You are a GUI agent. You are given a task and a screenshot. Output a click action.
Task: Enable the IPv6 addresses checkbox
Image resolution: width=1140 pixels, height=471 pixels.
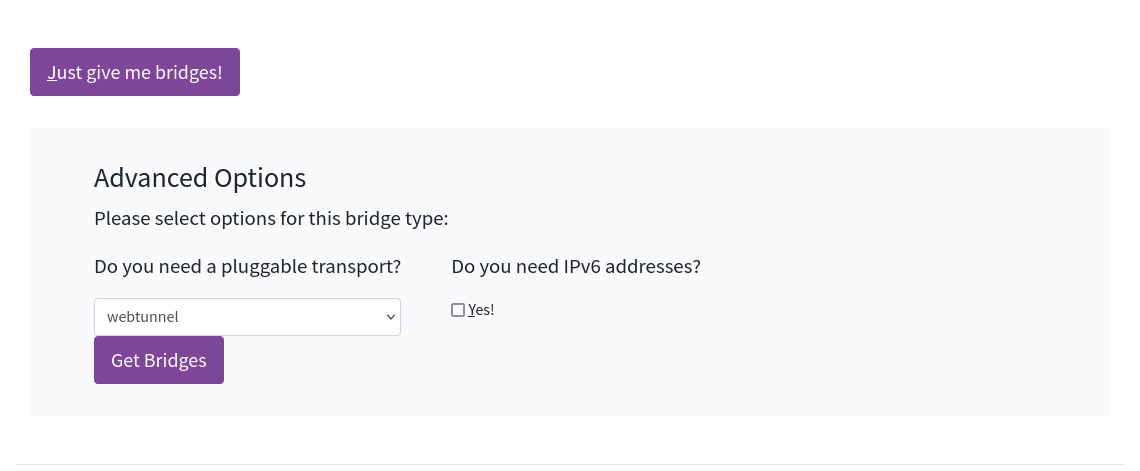(x=458, y=310)
